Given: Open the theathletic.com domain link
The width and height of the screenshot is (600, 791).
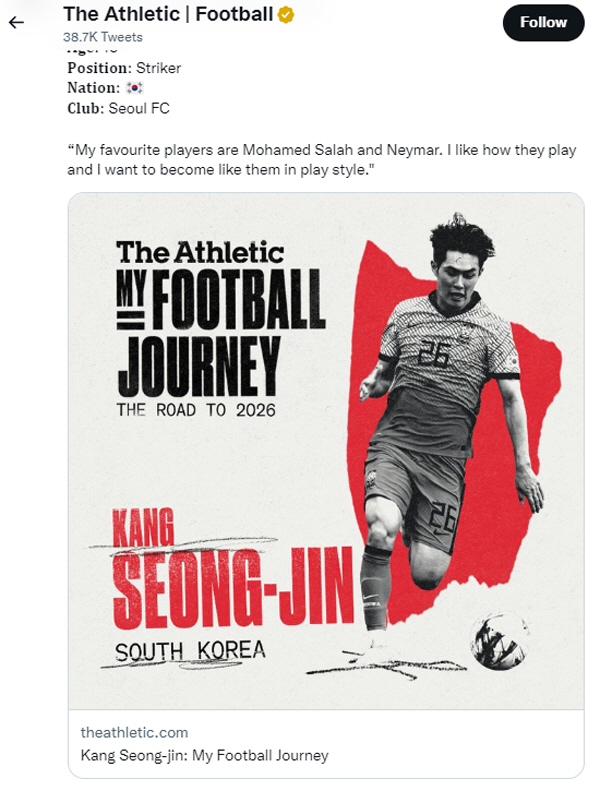Looking at the screenshot, I should point(134,732).
